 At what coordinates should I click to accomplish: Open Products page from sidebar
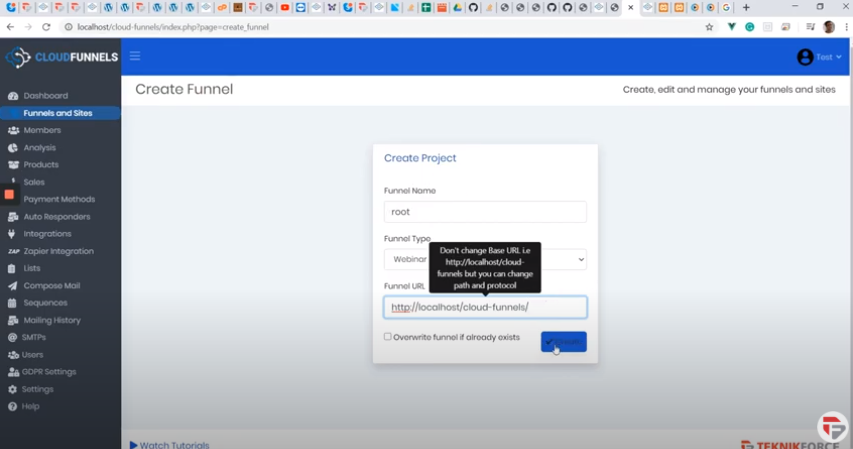[x=41, y=165]
